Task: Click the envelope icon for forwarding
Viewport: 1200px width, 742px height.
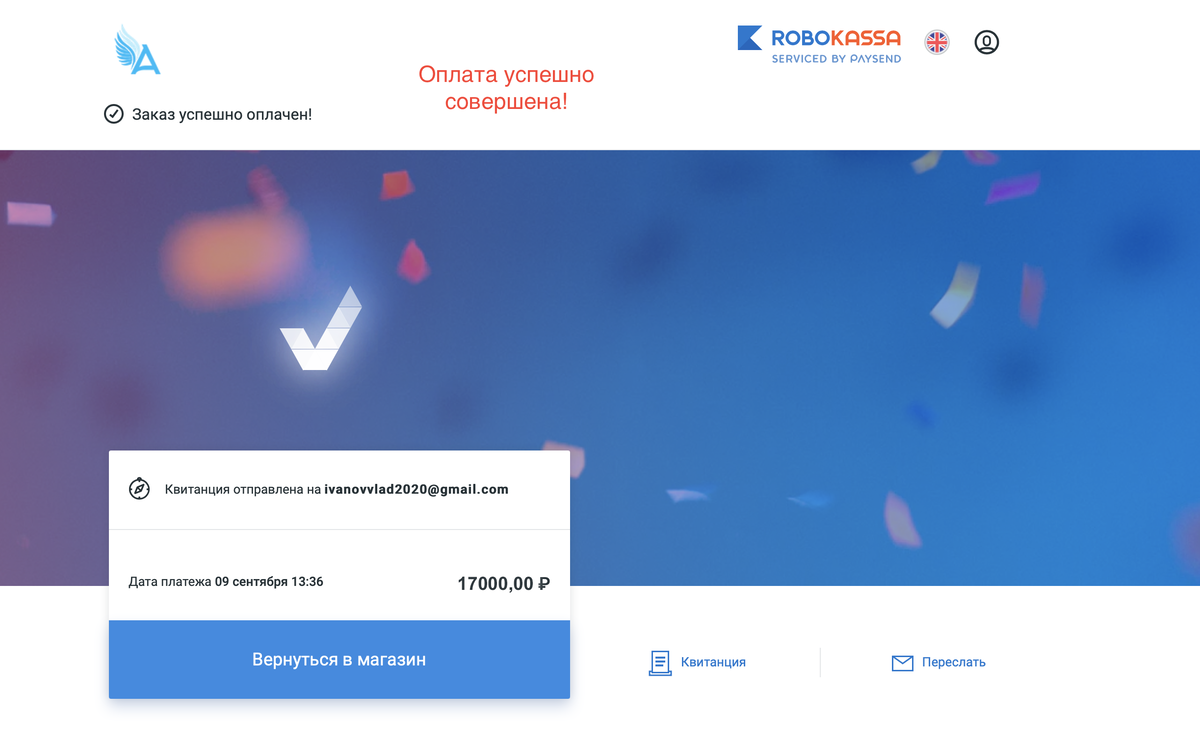Action: (x=902, y=663)
